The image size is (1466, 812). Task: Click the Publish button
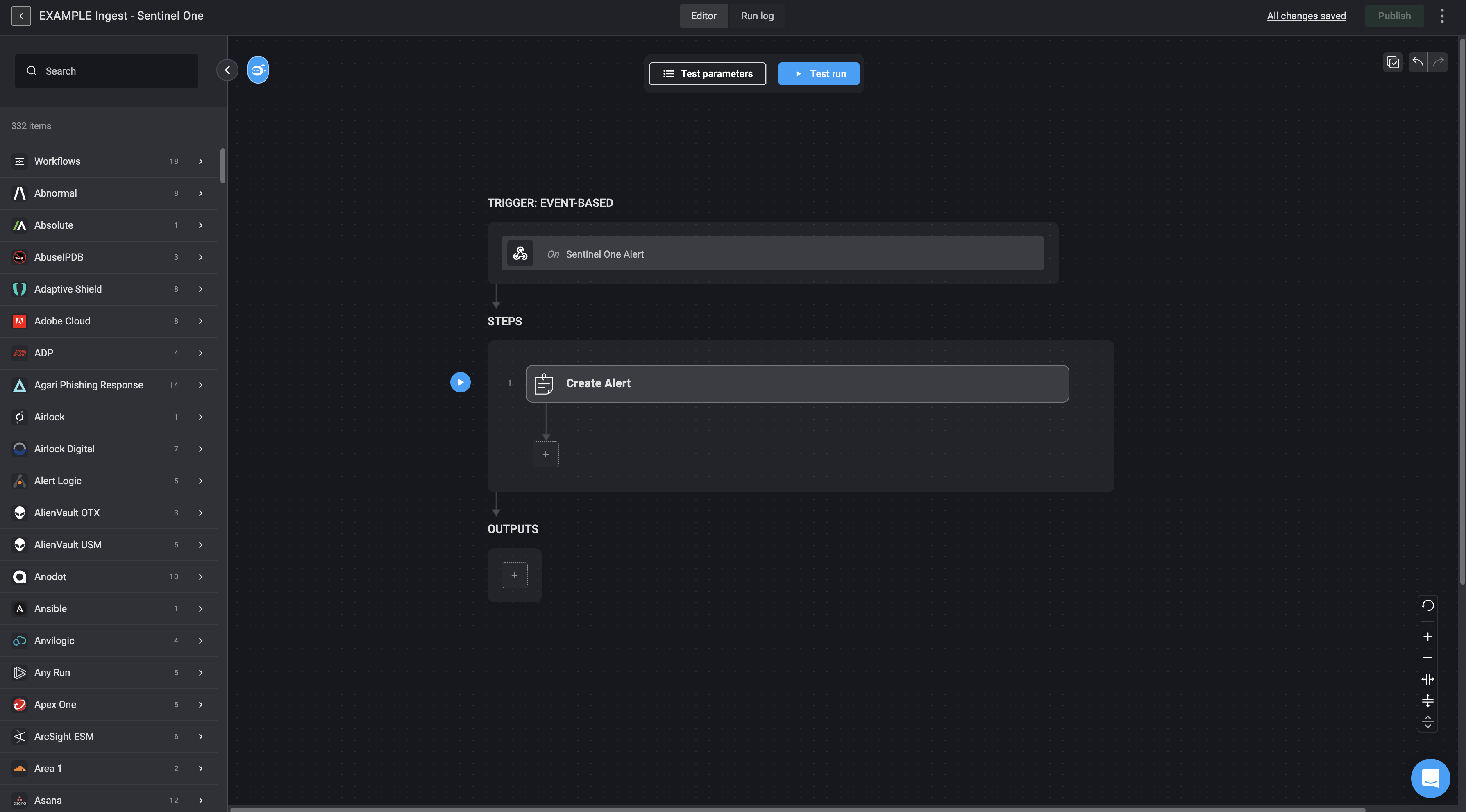[x=1394, y=16]
